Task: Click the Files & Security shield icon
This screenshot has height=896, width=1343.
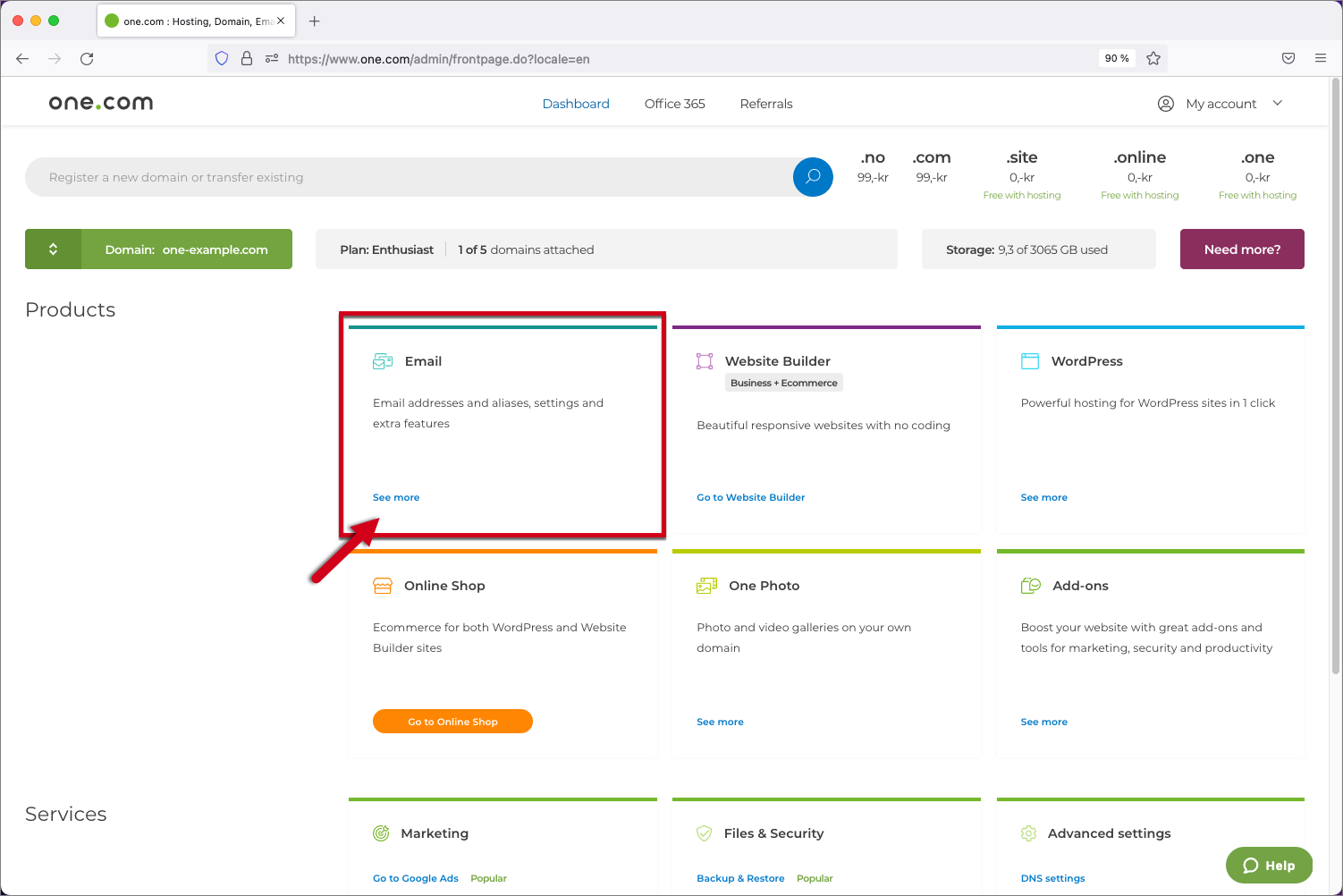Action: [704, 833]
